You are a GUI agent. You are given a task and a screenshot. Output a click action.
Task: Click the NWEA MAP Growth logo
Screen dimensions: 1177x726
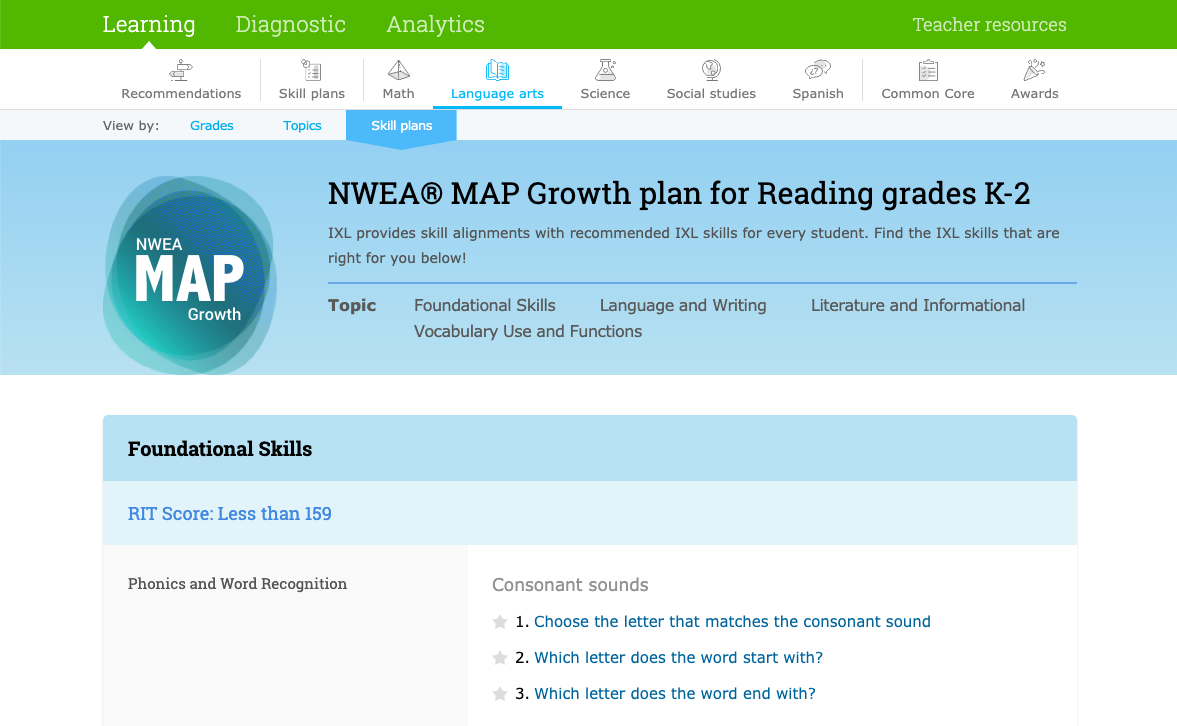tap(189, 274)
